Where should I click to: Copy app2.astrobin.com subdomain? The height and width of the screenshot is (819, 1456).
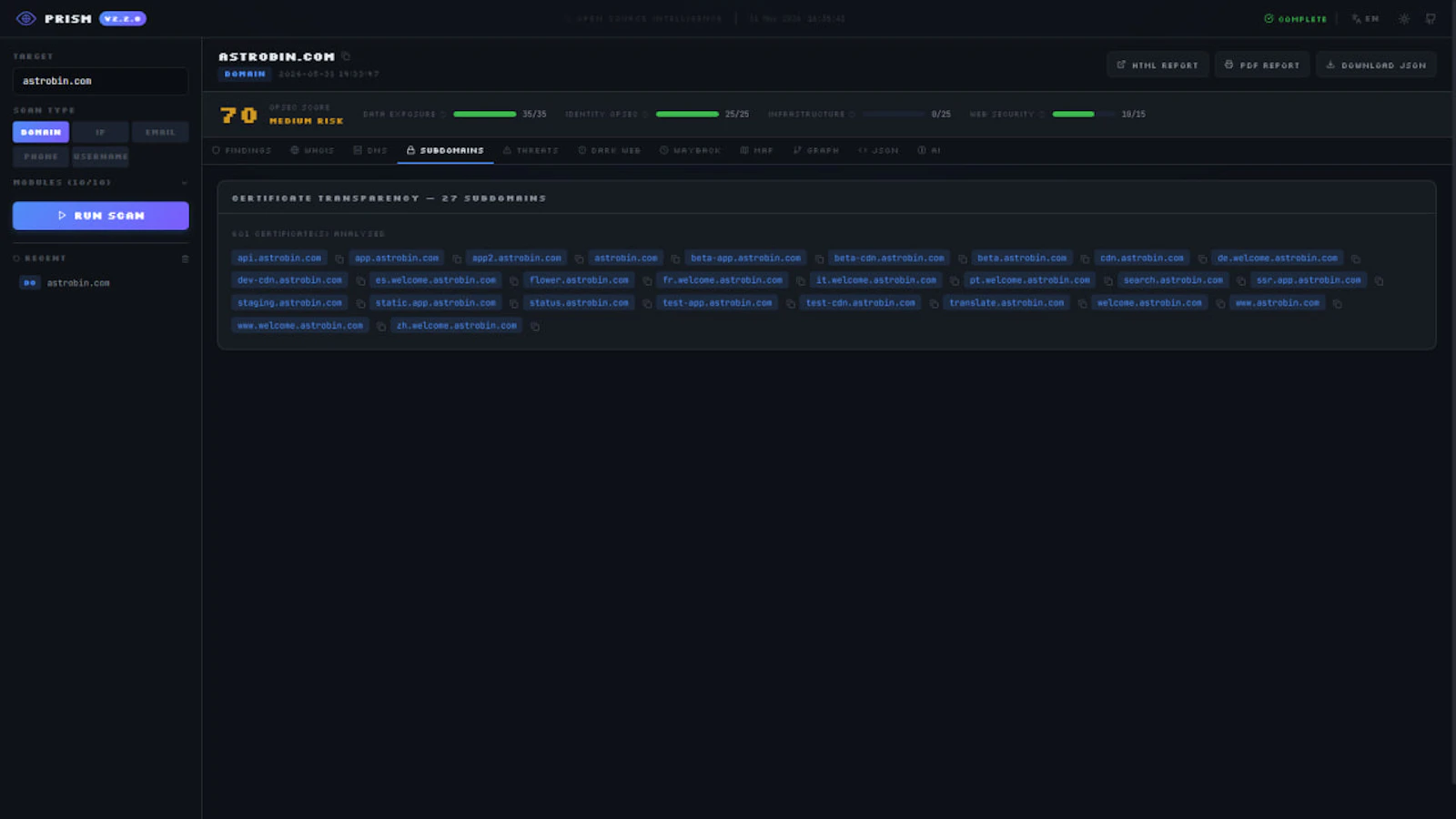579,259
